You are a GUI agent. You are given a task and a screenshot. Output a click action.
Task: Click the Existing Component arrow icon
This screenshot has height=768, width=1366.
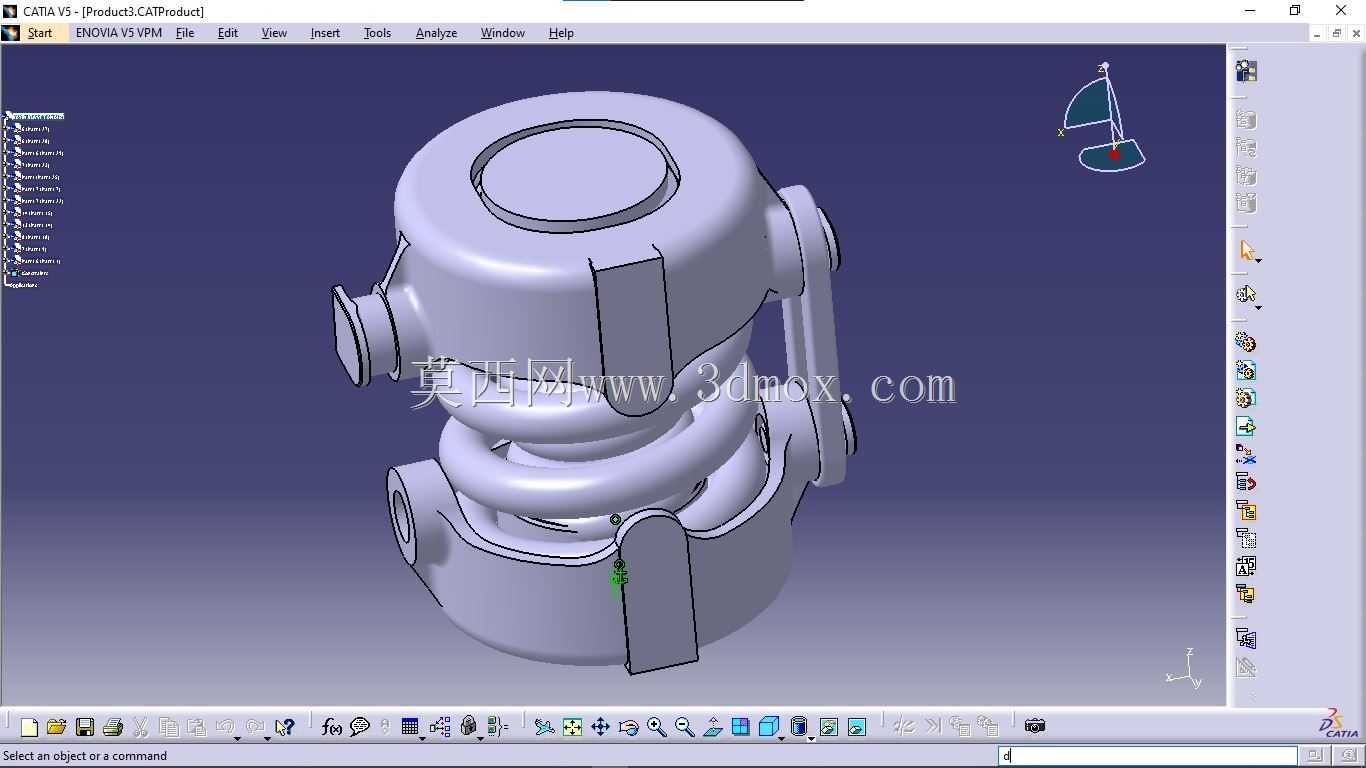click(1246, 426)
